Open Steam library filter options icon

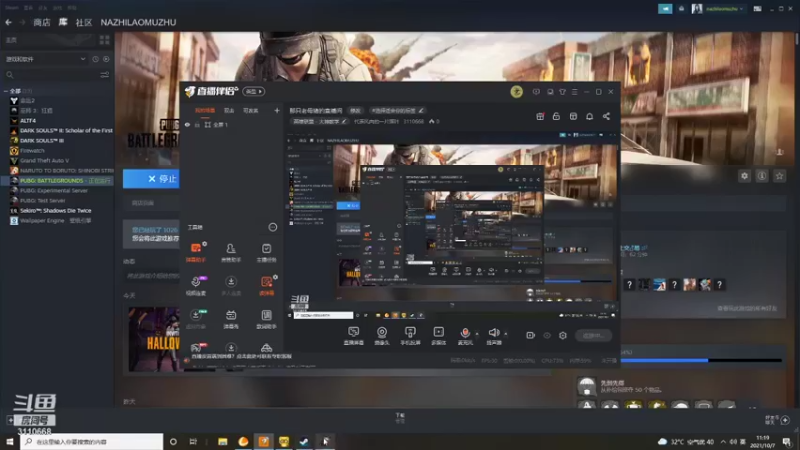pyautogui.click(x=105, y=74)
